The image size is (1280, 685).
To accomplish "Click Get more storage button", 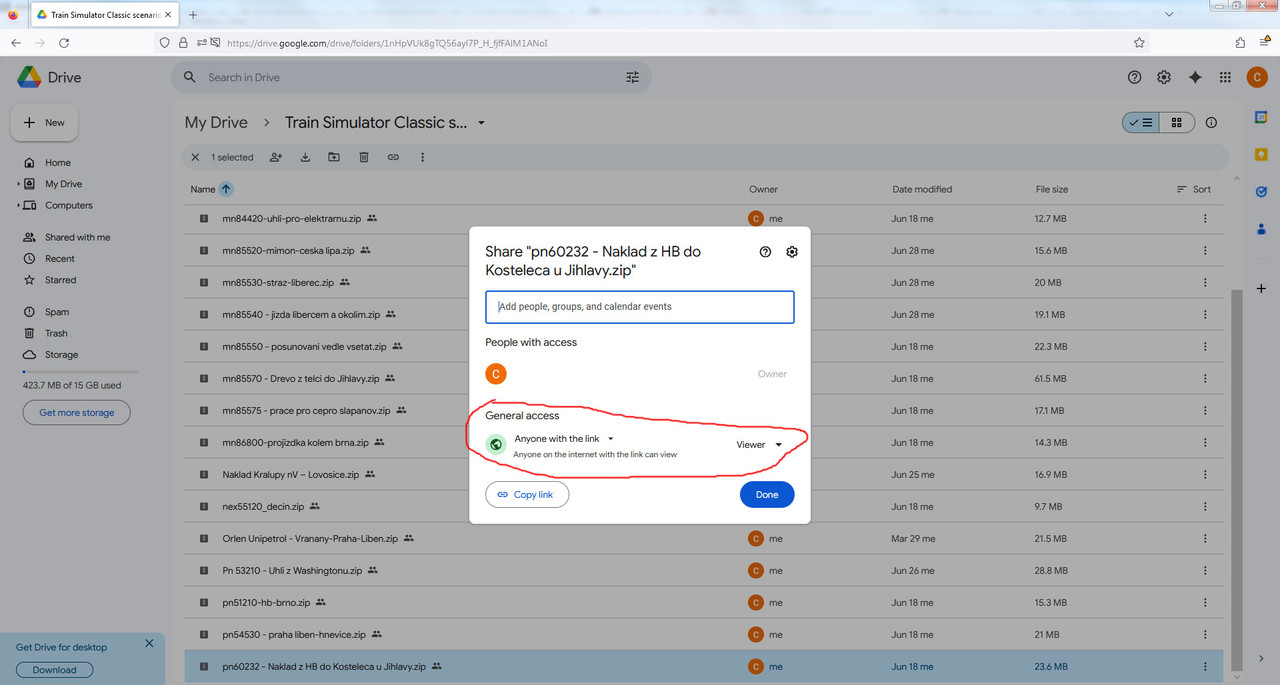I will click(x=77, y=413).
